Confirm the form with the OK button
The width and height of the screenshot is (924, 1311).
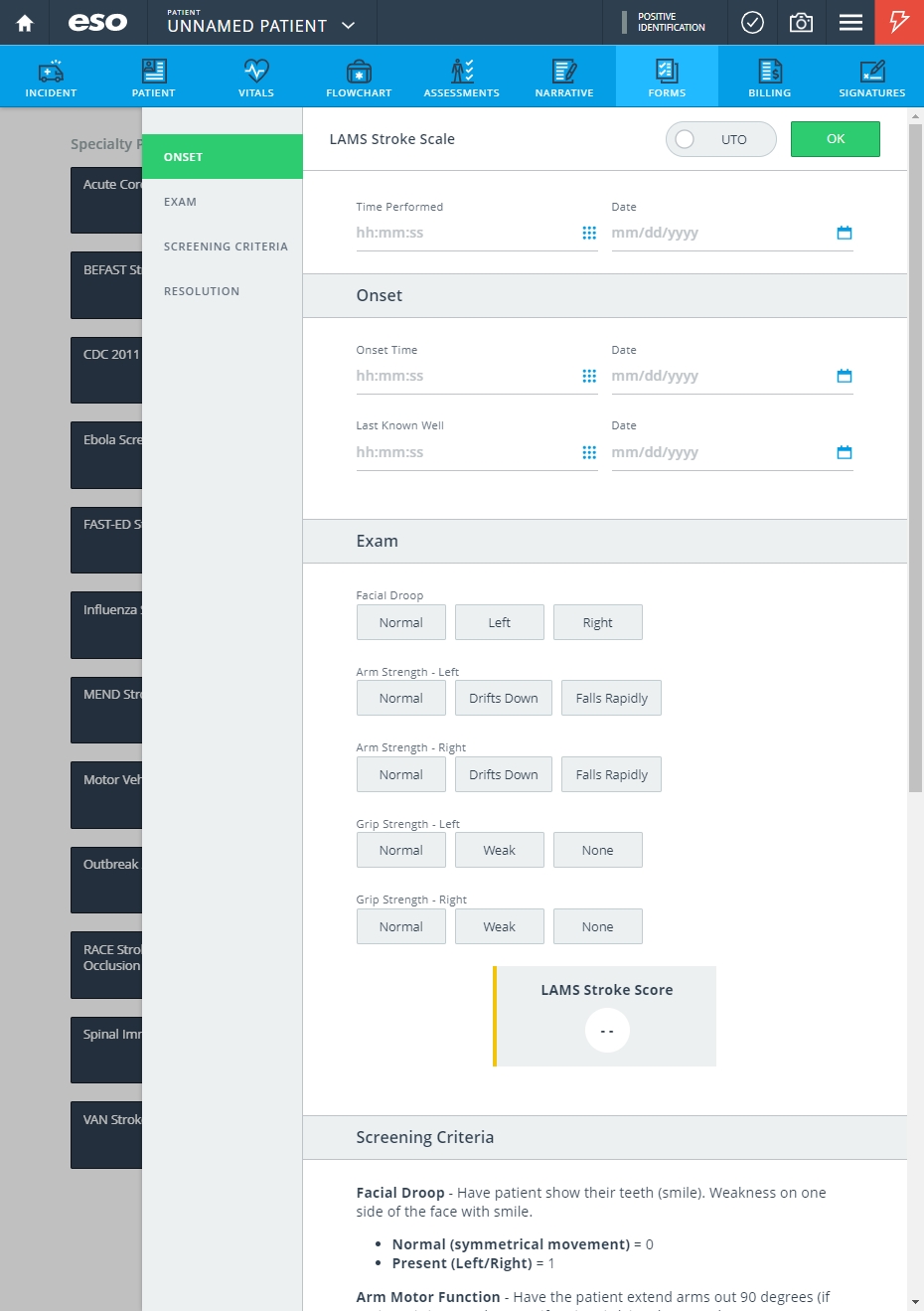coord(836,139)
